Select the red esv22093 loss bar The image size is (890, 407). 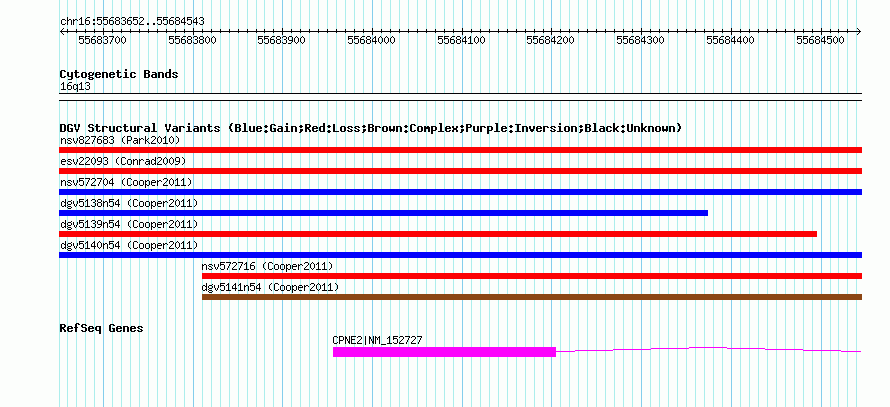coord(460,171)
